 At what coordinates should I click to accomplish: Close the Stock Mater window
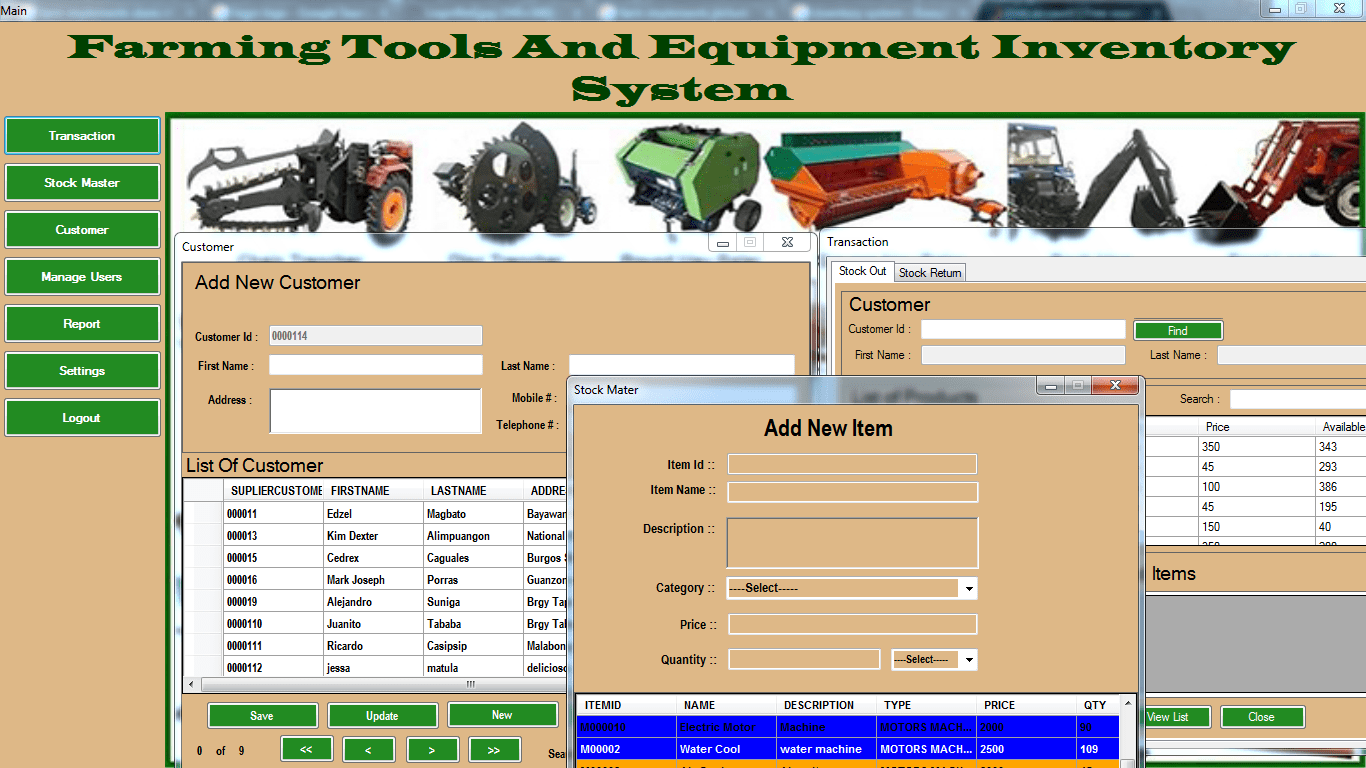(x=1115, y=386)
